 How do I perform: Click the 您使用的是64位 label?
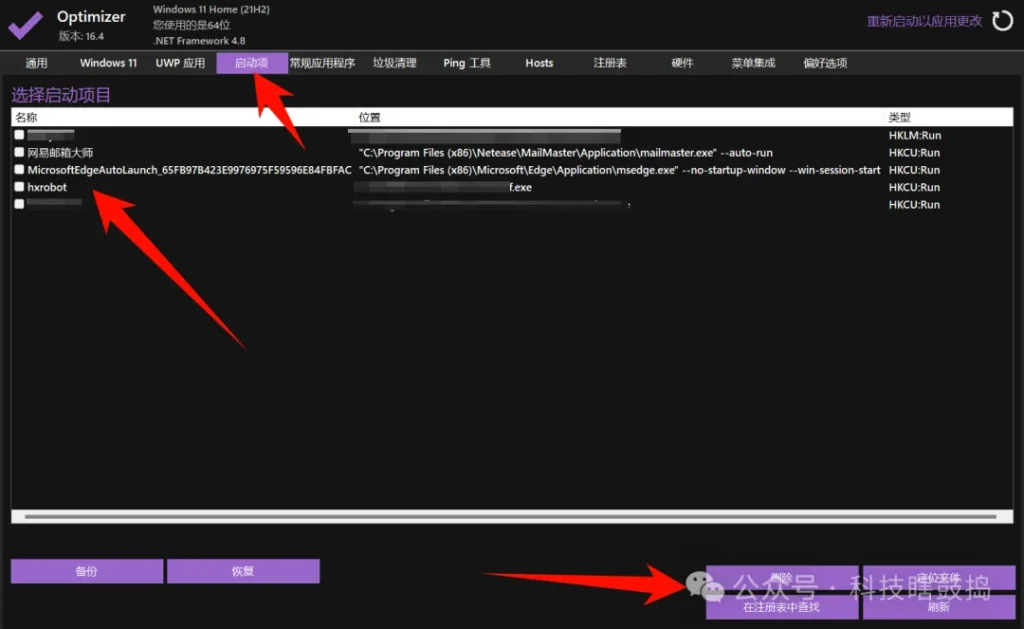tap(191, 25)
